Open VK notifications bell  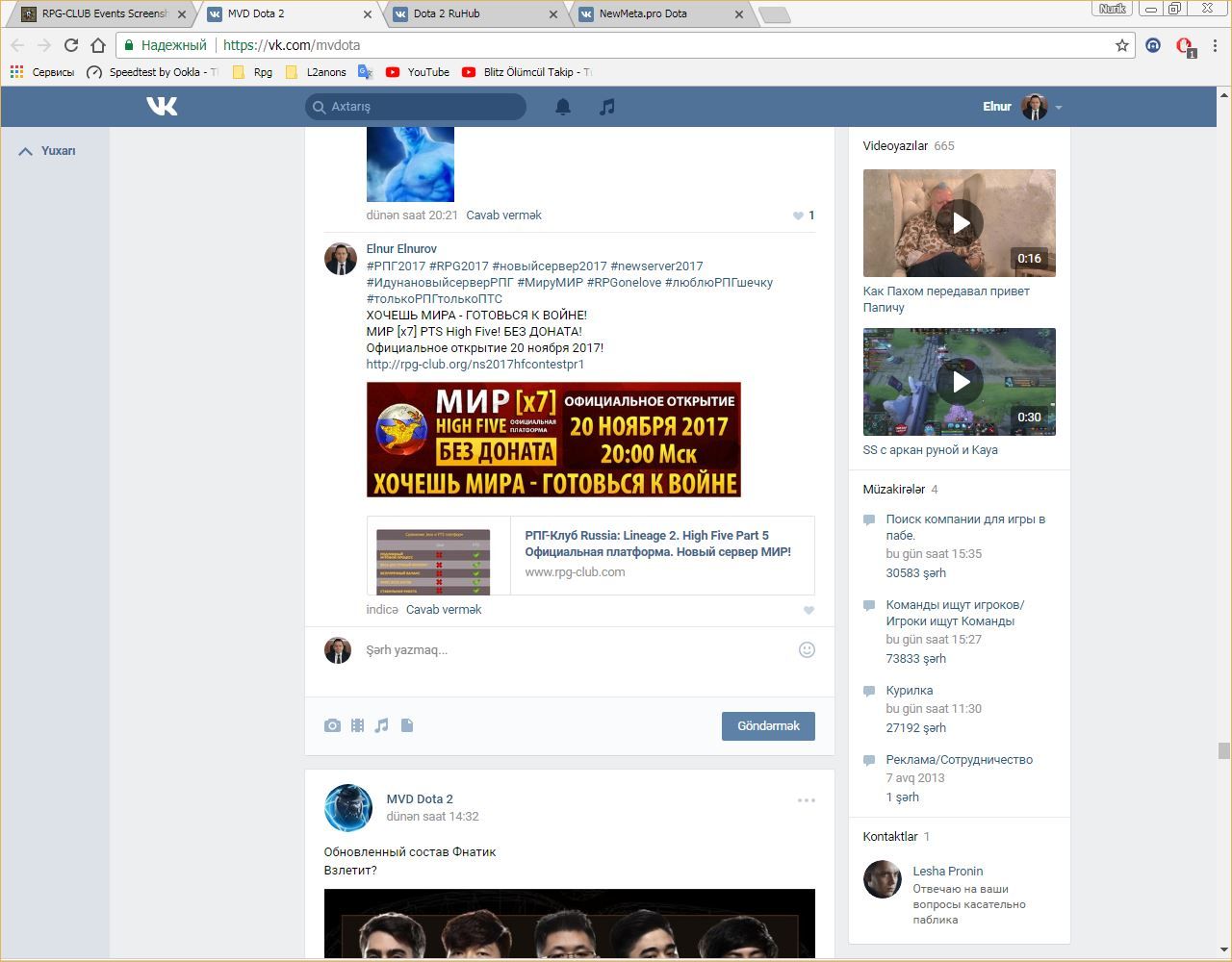(563, 107)
